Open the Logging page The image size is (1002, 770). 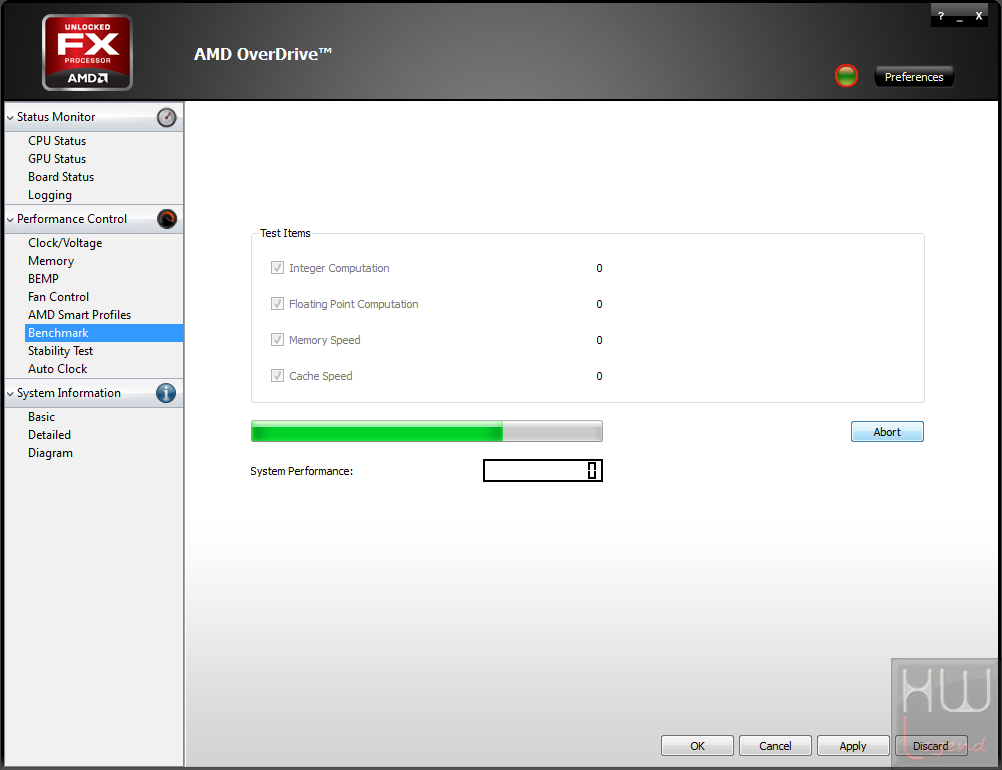pyautogui.click(x=50, y=195)
